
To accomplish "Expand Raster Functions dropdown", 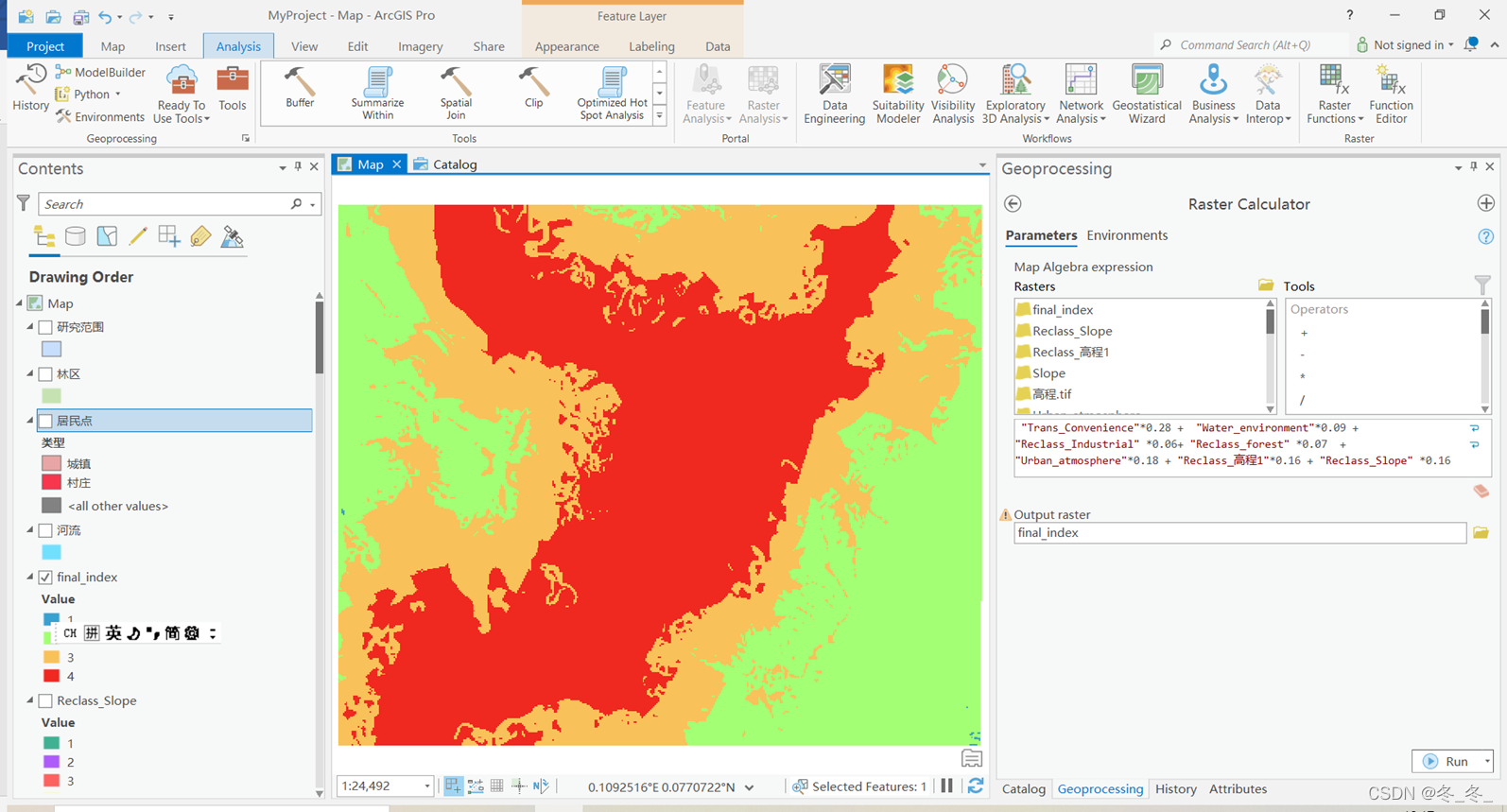I will tap(1335, 119).
